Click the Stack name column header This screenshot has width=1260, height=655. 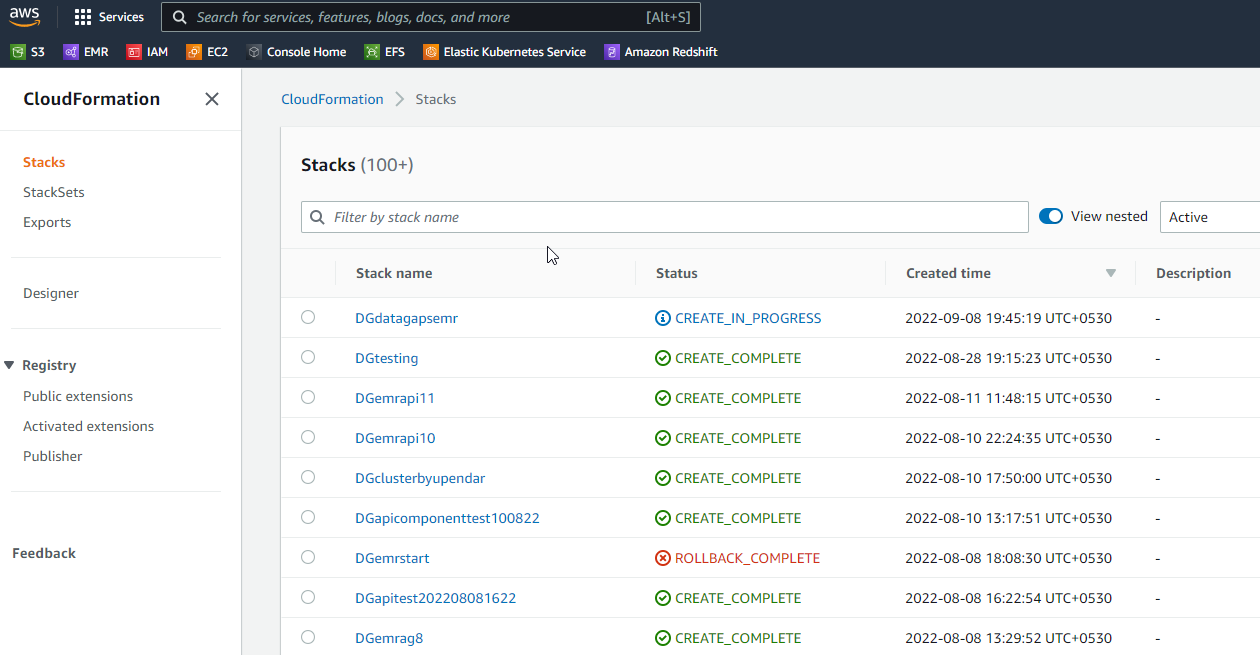tap(394, 273)
